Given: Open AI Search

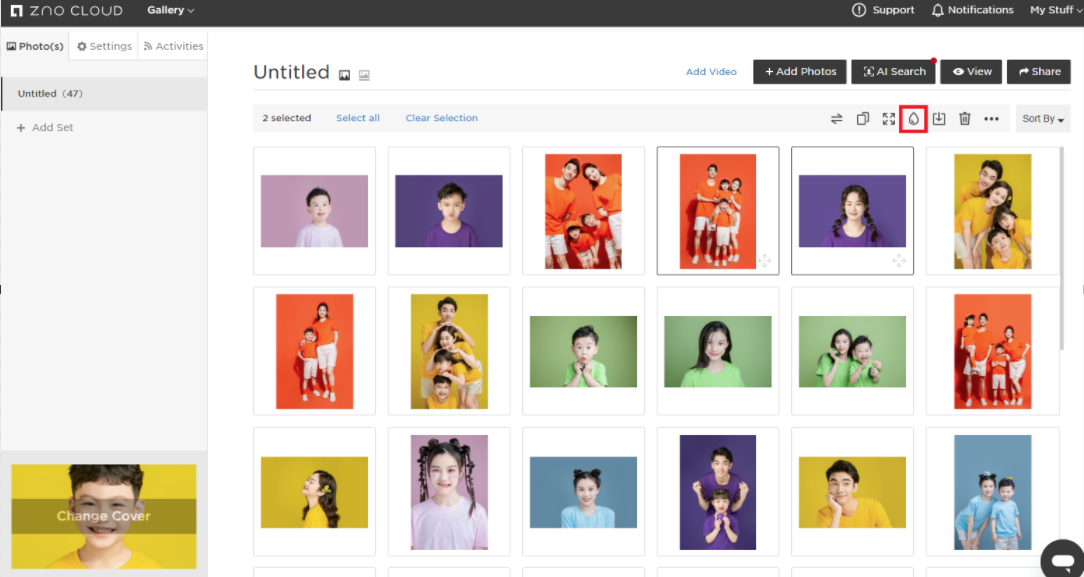Looking at the screenshot, I should pos(893,72).
